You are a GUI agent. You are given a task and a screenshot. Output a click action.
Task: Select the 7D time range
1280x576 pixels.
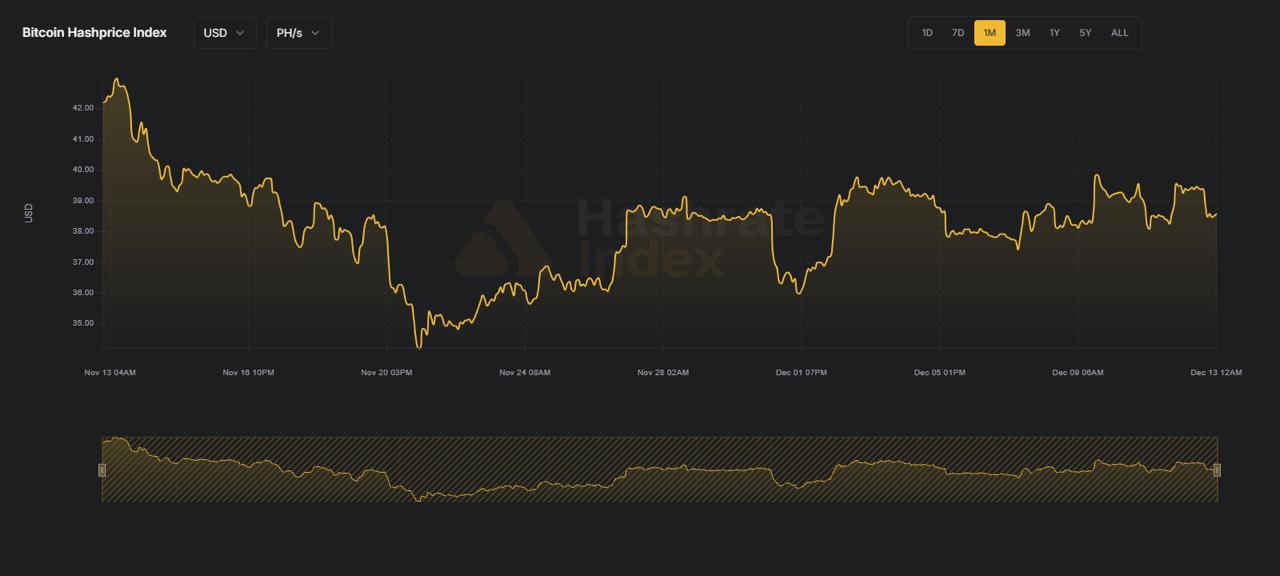pos(957,32)
